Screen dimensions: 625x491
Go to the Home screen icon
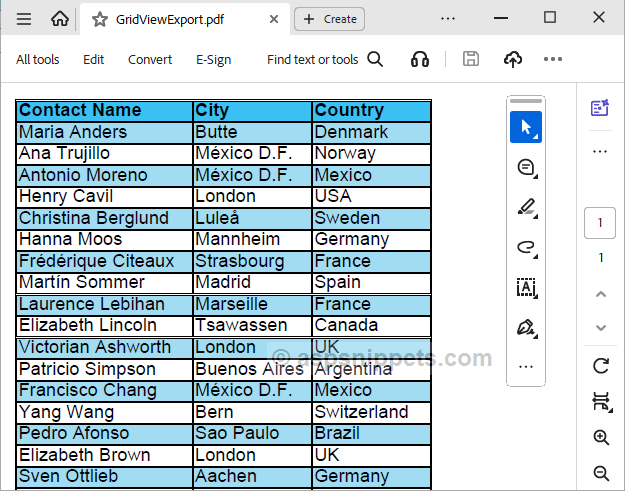60,19
